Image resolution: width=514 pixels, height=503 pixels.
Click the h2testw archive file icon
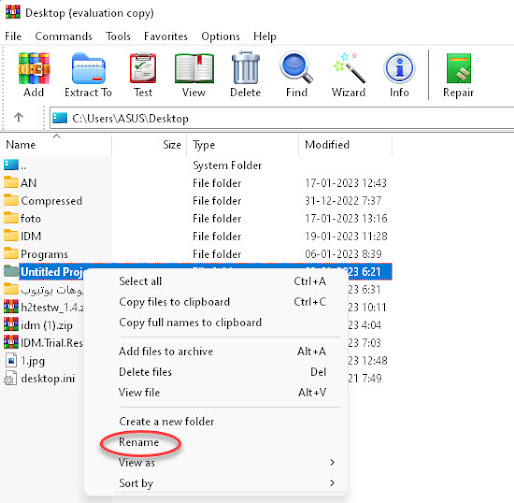[11, 307]
